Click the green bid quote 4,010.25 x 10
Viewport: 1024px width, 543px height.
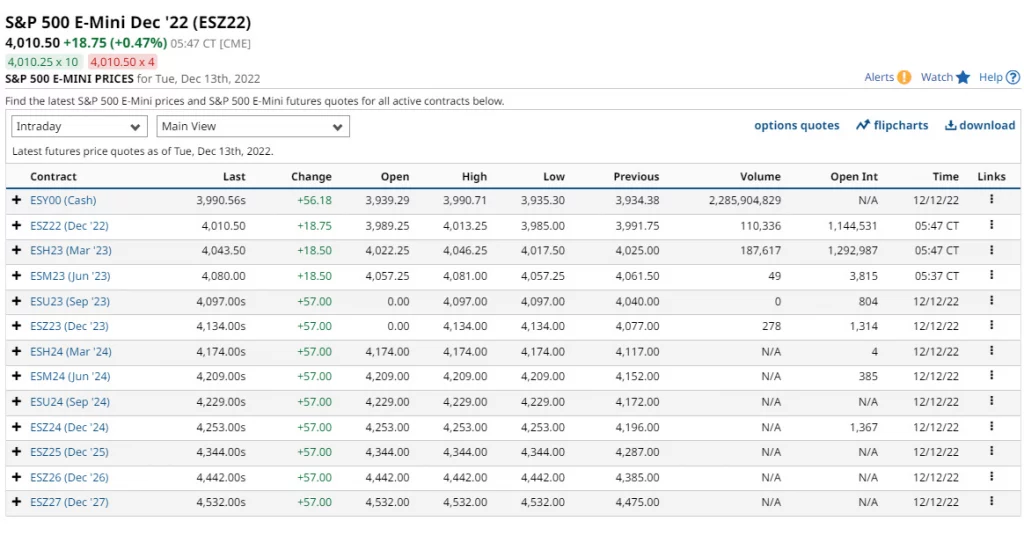point(43,62)
